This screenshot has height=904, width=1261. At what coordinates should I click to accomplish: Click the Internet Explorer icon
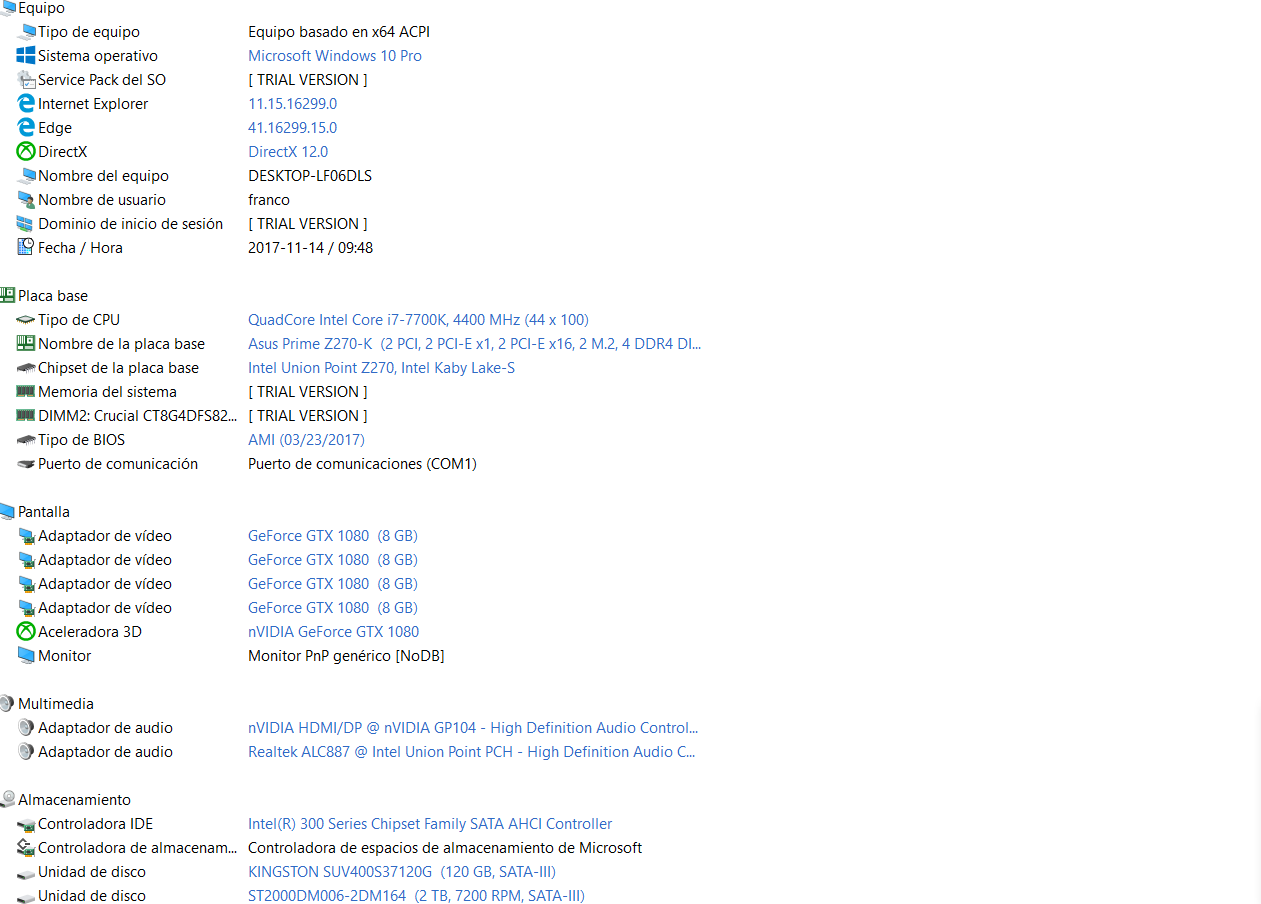click(x=26, y=104)
